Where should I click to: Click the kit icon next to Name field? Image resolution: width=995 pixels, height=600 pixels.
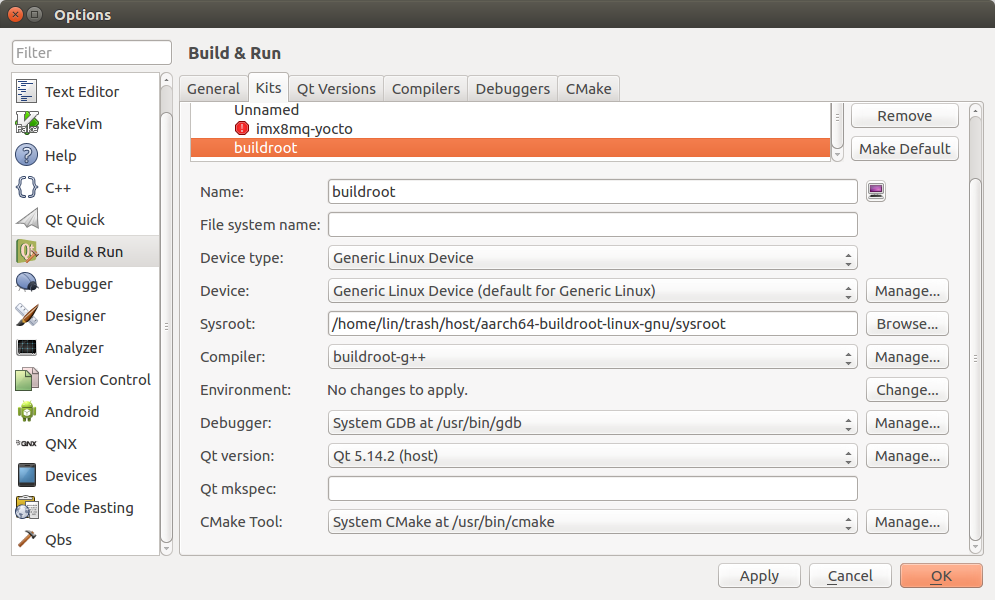click(x=876, y=192)
